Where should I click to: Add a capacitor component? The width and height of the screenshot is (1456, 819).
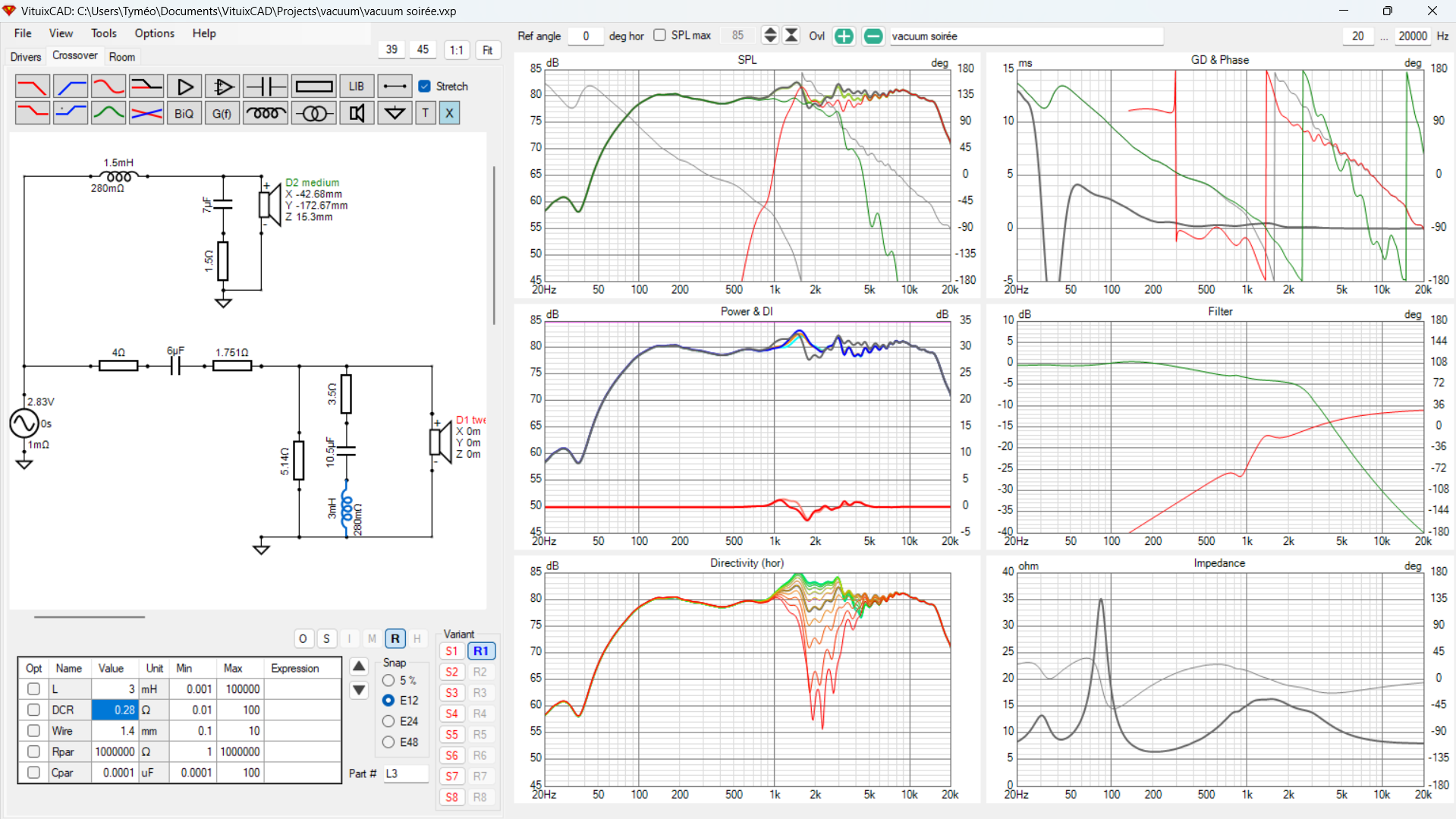click(266, 87)
